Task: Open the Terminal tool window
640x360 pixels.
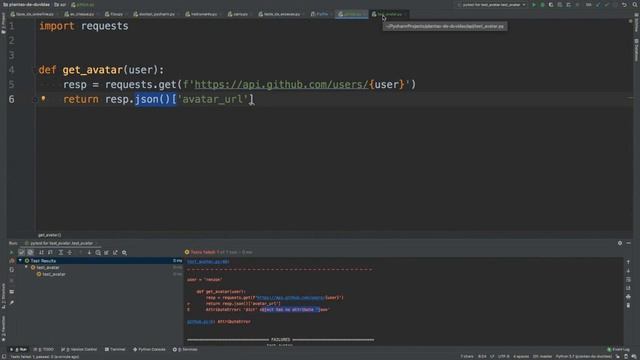Action: tap(115, 349)
